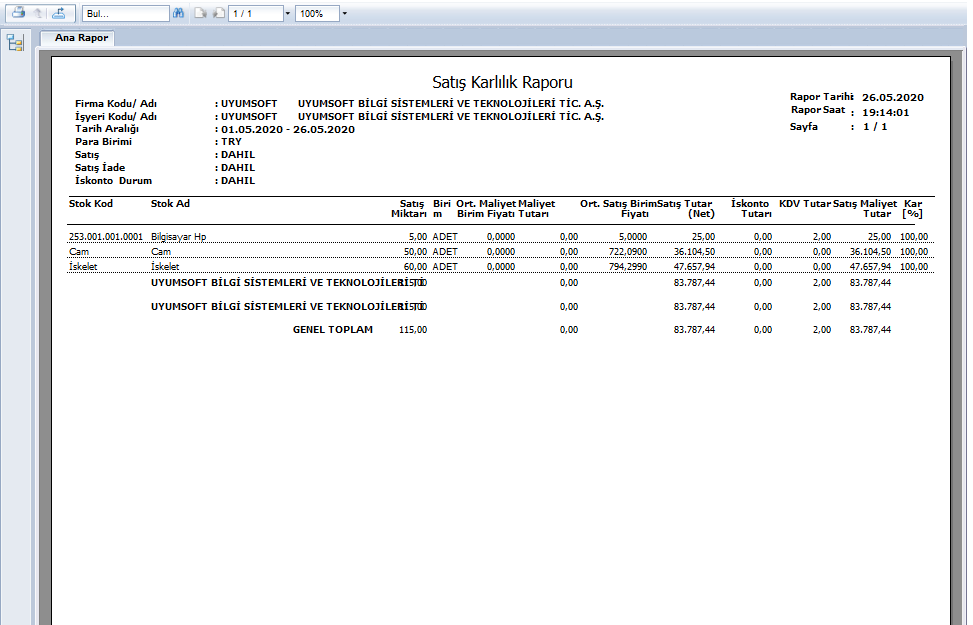Click the Export report icon
The height and width of the screenshot is (625, 973).
[x=59, y=14]
